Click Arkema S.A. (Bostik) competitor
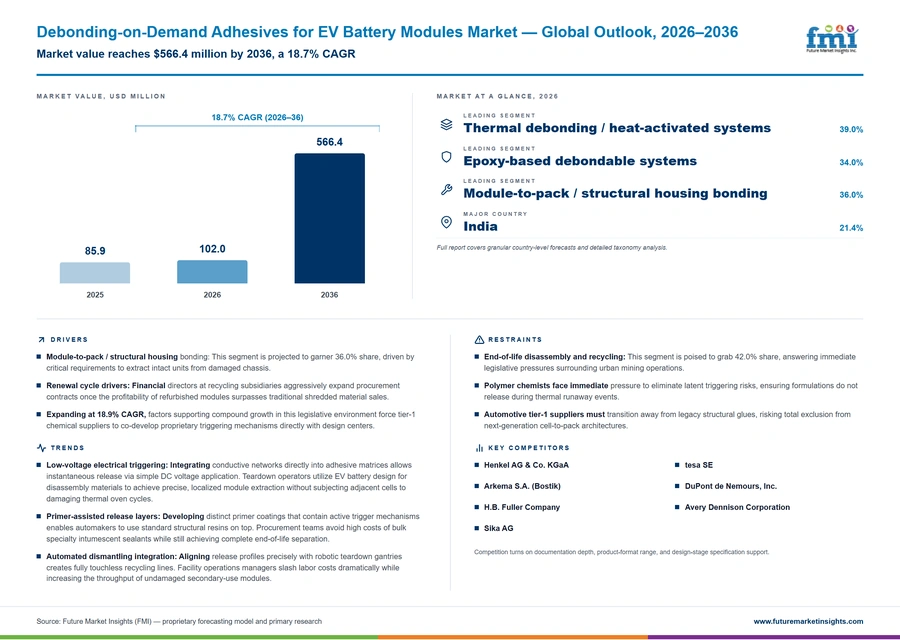This screenshot has height=640, width=900. pyautogui.click(x=522, y=486)
